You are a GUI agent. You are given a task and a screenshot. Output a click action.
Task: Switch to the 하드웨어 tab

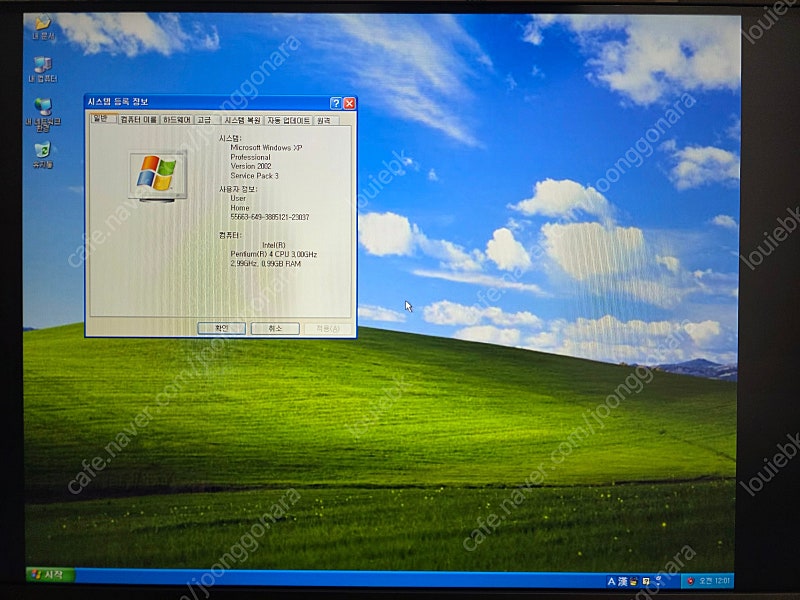point(177,120)
